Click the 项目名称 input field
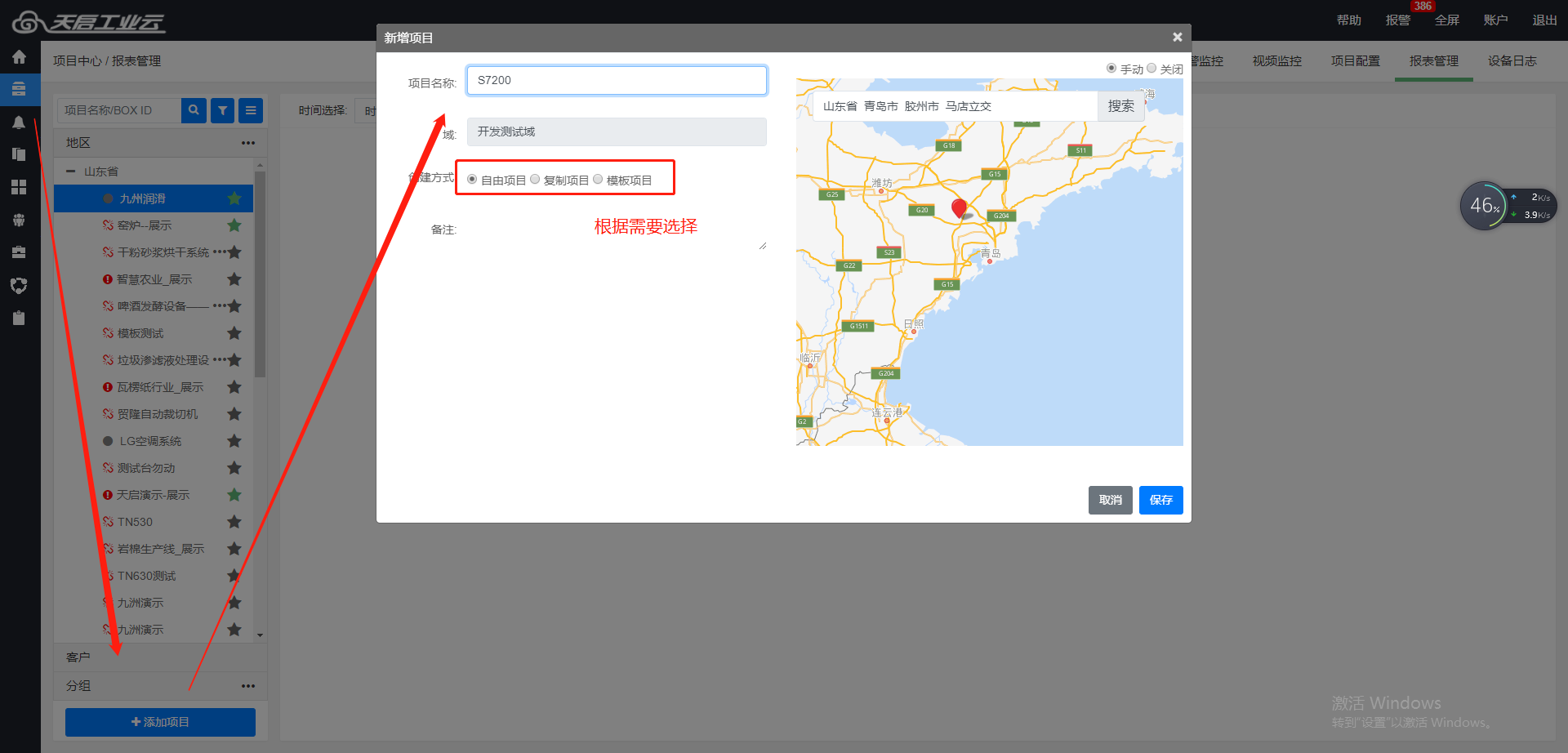Image resolution: width=1568 pixels, height=753 pixels. pos(617,80)
